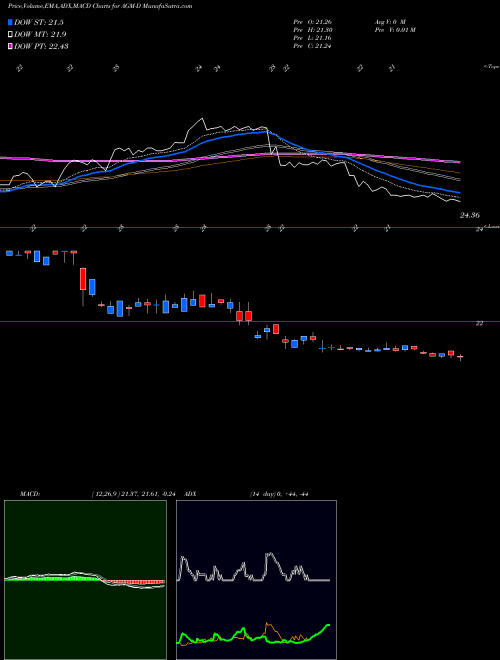Click the 24.36 price label

[x=470, y=215]
